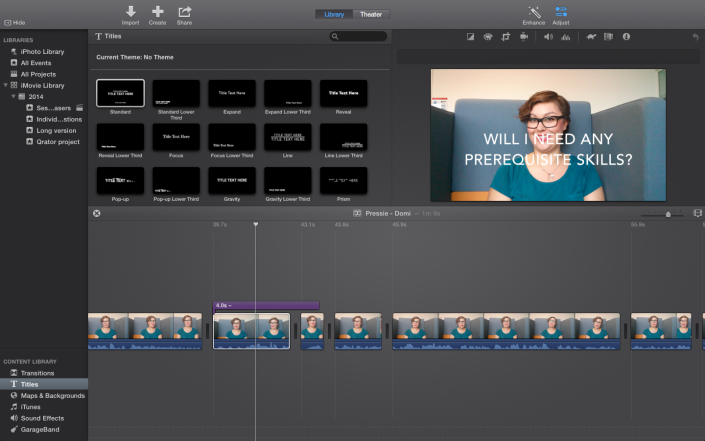Choose the Reveal Lower Third title
705x441 pixels.
pos(120,137)
